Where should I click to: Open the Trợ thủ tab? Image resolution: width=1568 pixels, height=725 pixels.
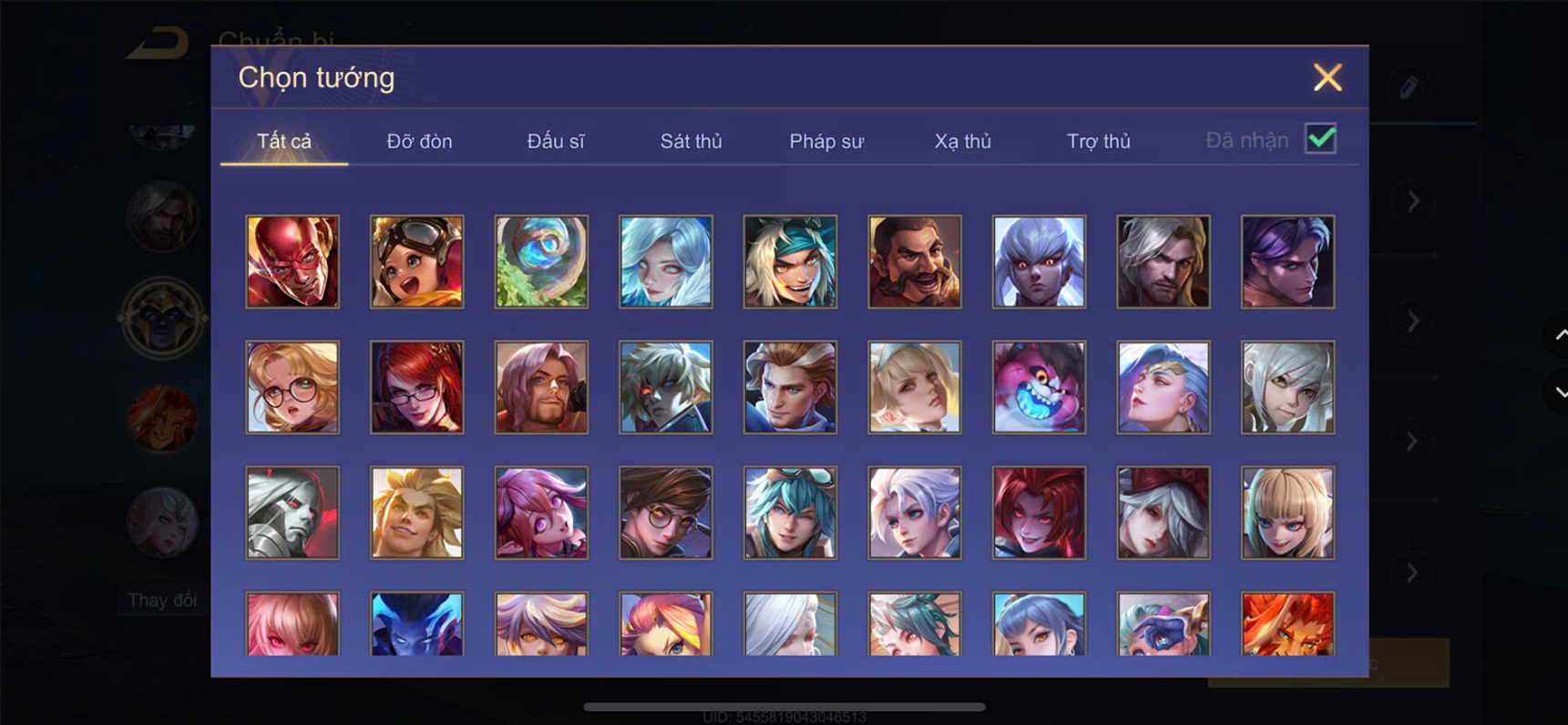click(x=1098, y=141)
